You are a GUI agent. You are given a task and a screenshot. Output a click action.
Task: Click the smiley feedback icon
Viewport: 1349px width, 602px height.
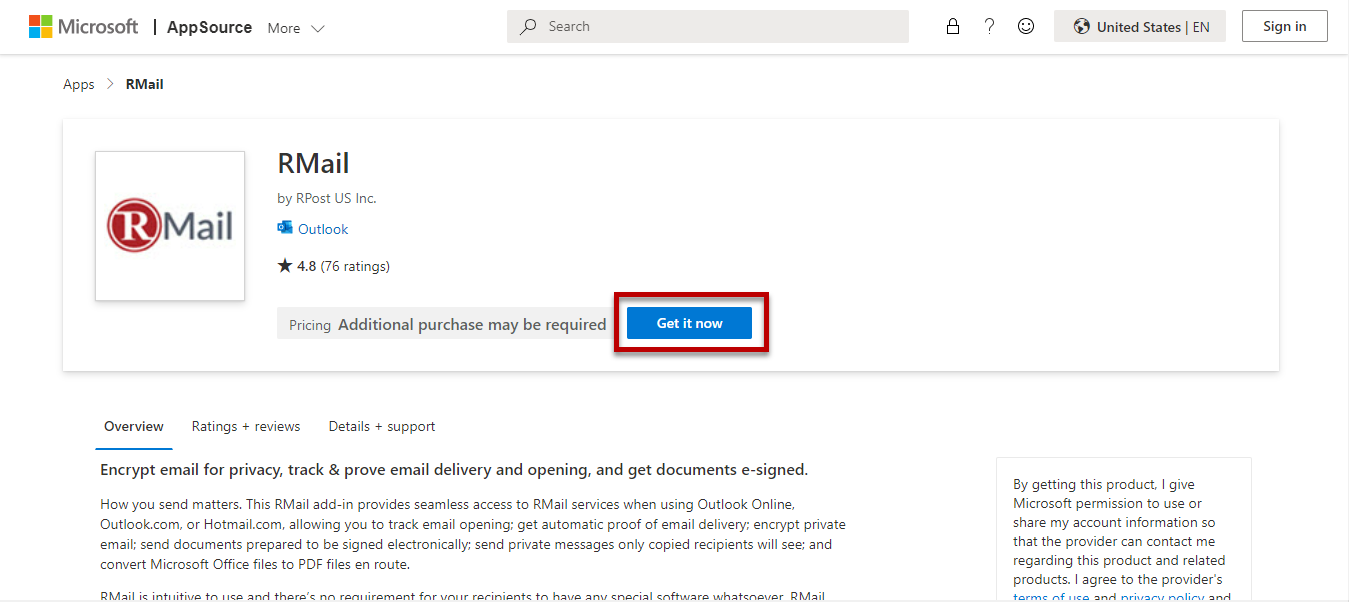pyautogui.click(x=1025, y=26)
